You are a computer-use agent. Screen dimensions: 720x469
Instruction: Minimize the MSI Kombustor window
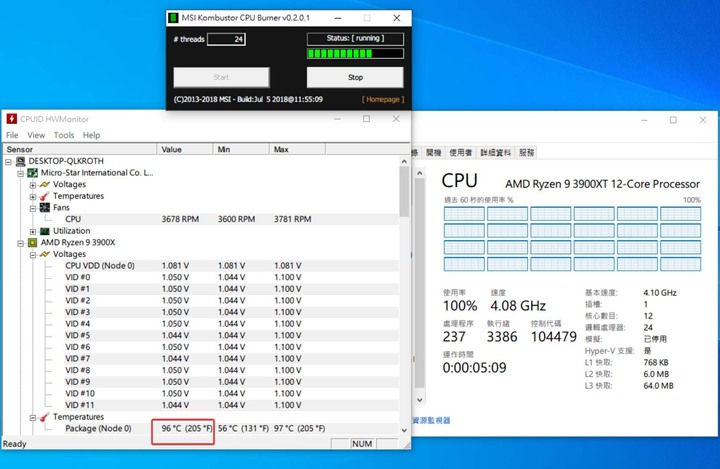point(338,18)
